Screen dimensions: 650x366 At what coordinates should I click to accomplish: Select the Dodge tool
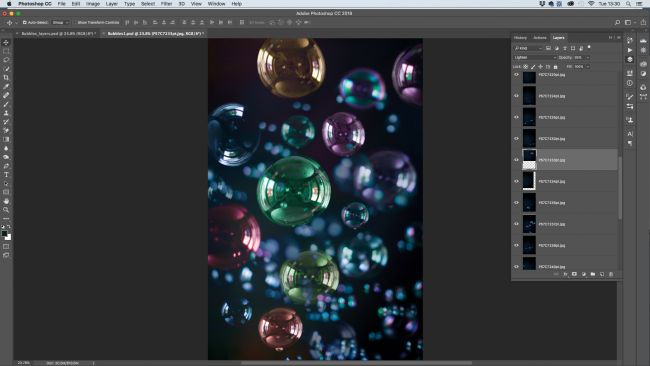pyautogui.click(x=6, y=157)
